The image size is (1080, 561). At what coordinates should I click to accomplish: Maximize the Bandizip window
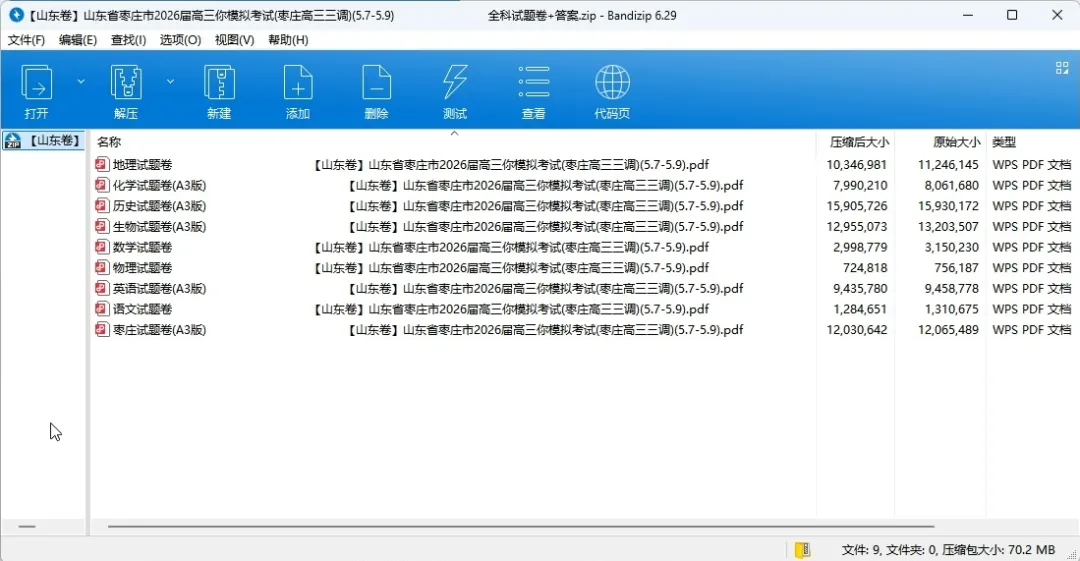click(x=1012, y=15)
